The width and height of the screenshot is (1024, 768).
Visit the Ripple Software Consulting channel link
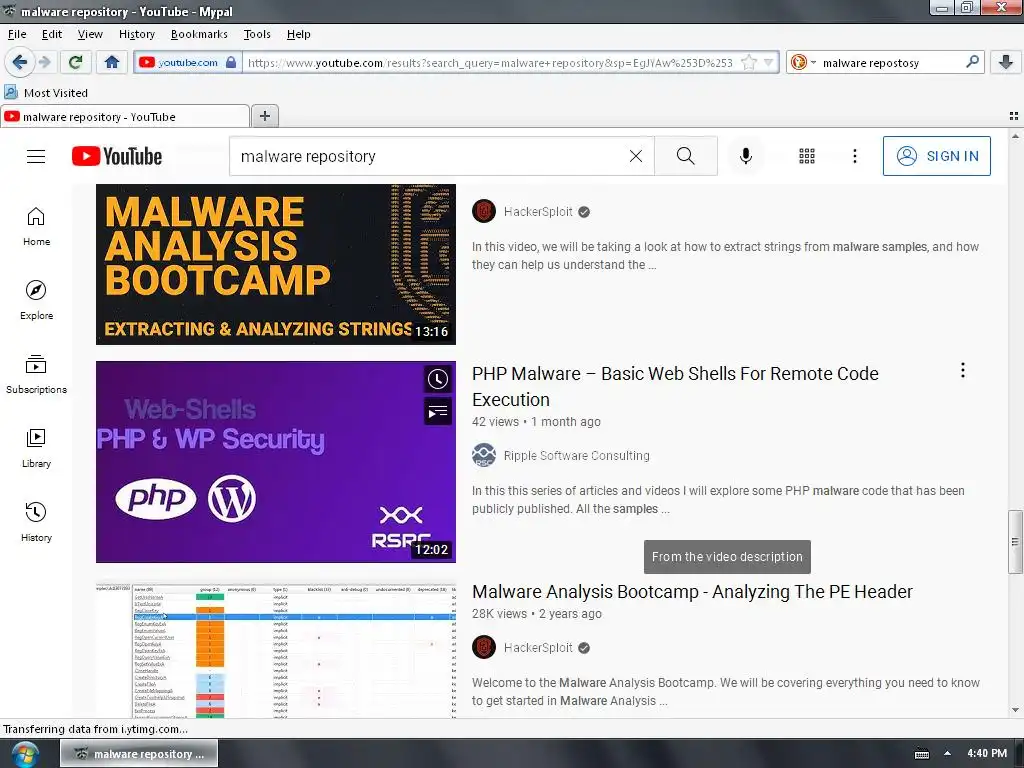[x=576, y=455]
